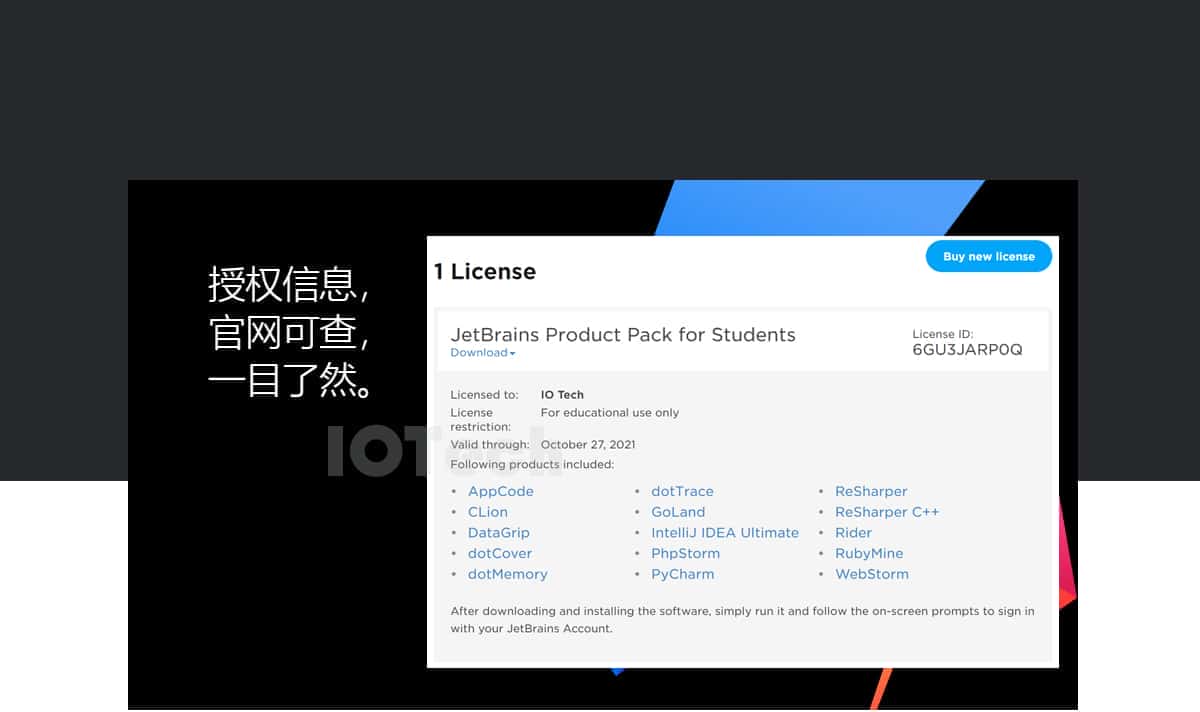Select the license ID 6GU3JARP0Q
This screenshot has height=712, width=1200.
pyautogui.click(x=967, y=350)
